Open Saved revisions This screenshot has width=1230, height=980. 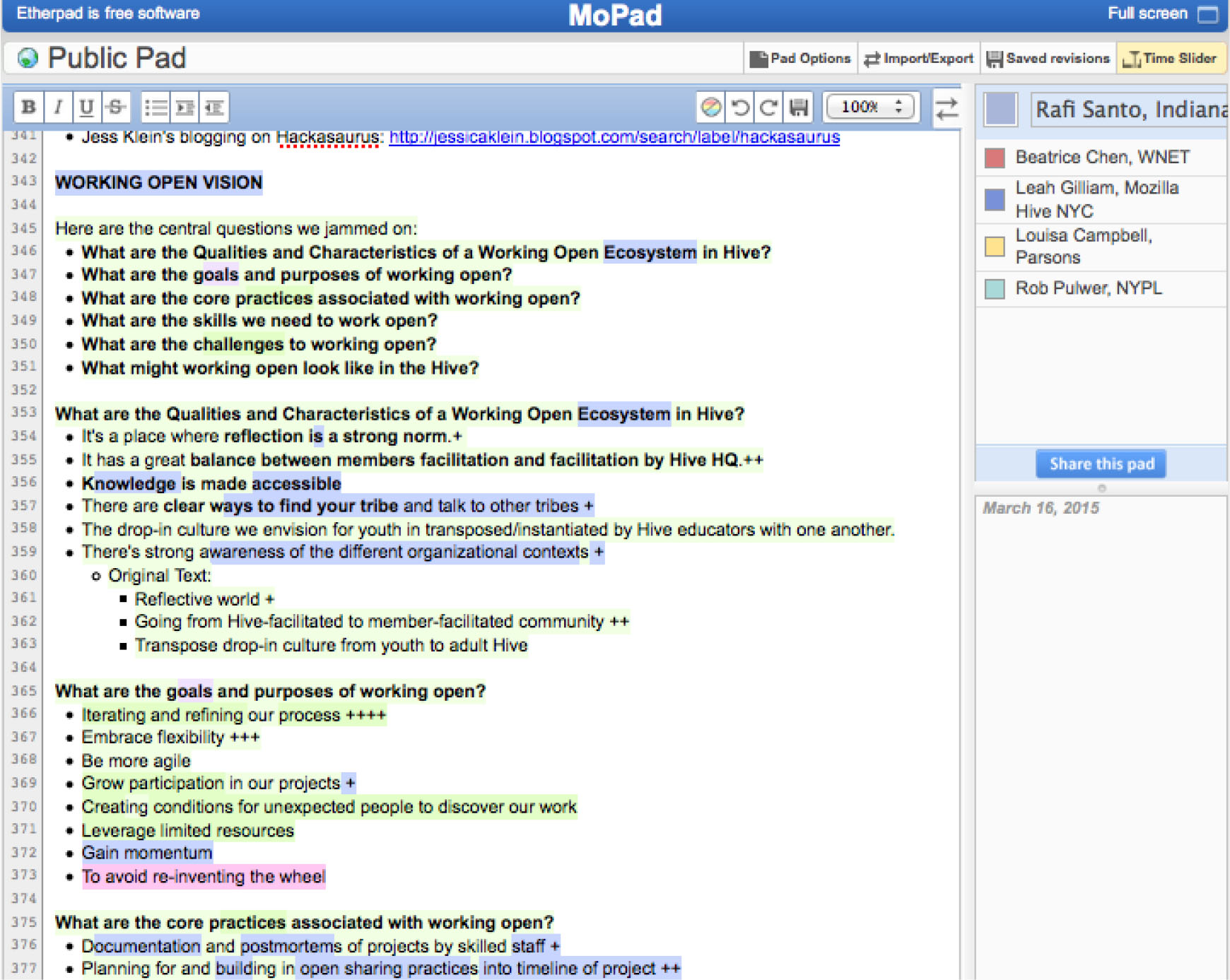(1048, 59)
